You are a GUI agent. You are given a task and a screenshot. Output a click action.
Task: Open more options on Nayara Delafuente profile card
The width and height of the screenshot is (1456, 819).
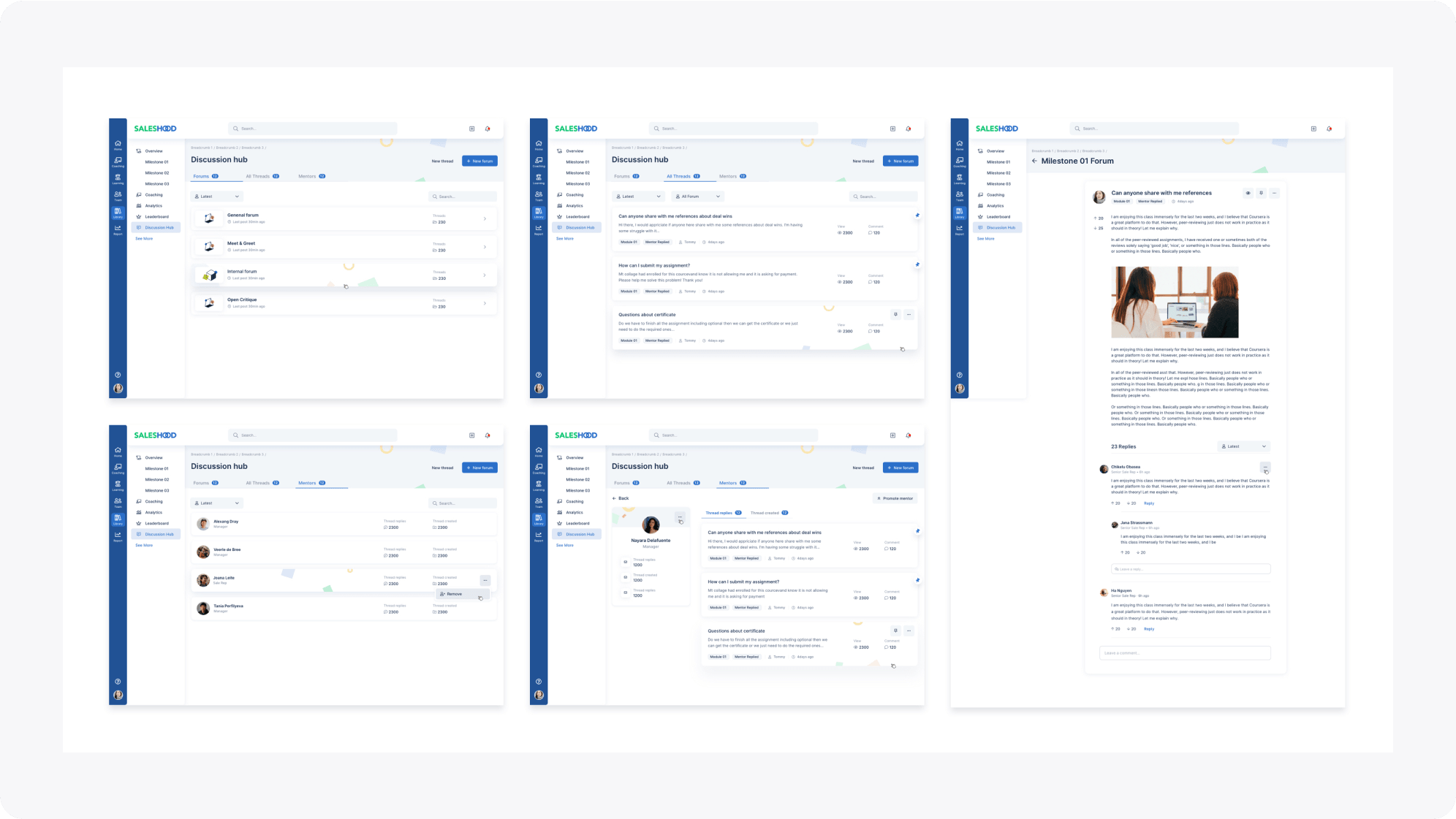coord(680,517)
